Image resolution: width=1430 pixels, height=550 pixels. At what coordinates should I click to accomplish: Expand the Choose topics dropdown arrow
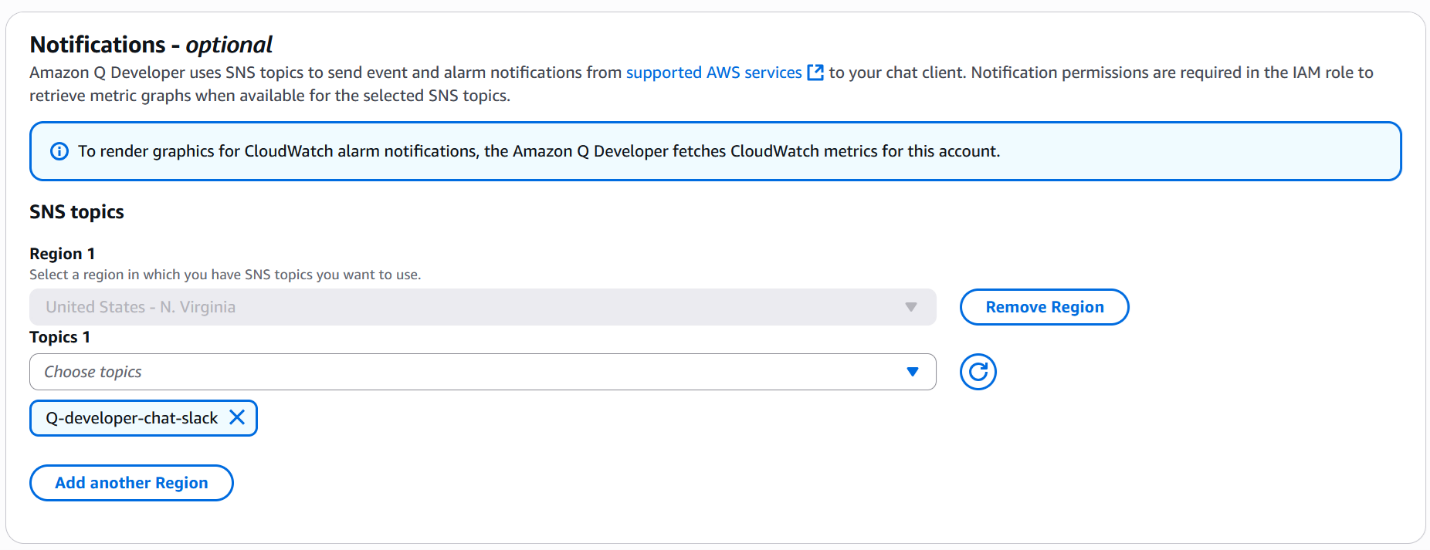911,372
